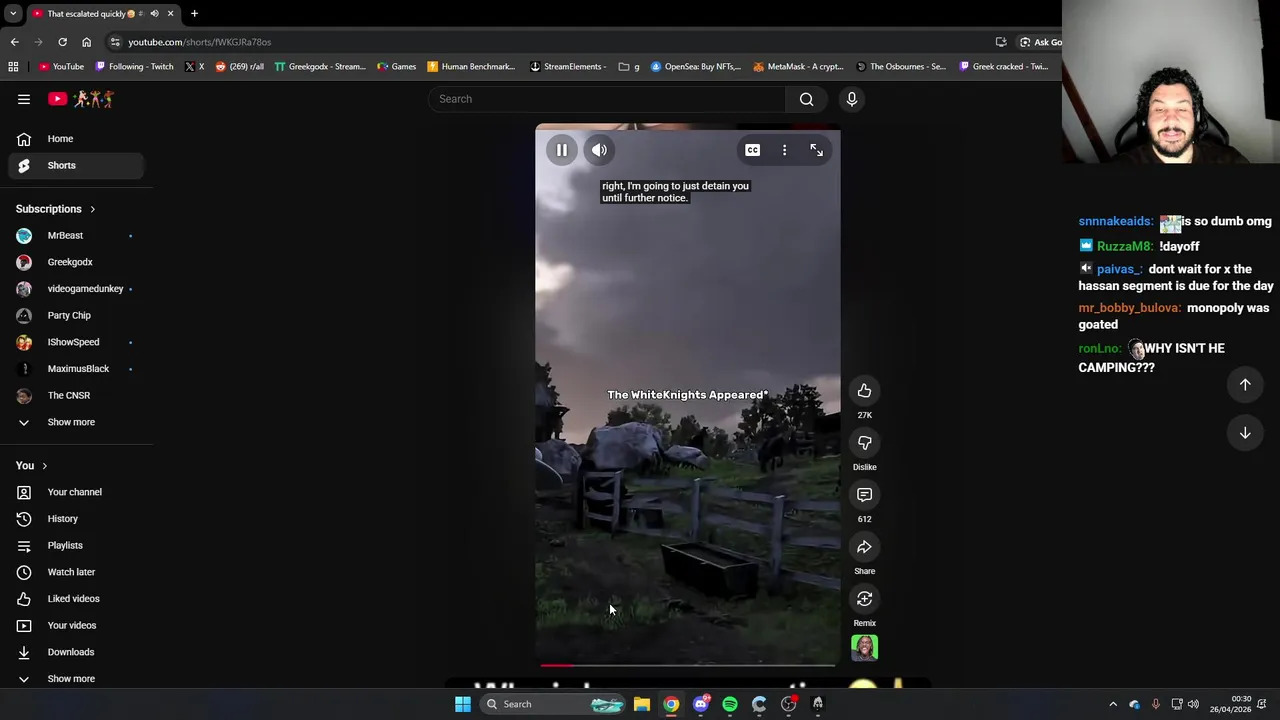This screenshot has height=720, width=1280.
Task: Open the YouTube bookmark
Action: [x=61, y=67]
